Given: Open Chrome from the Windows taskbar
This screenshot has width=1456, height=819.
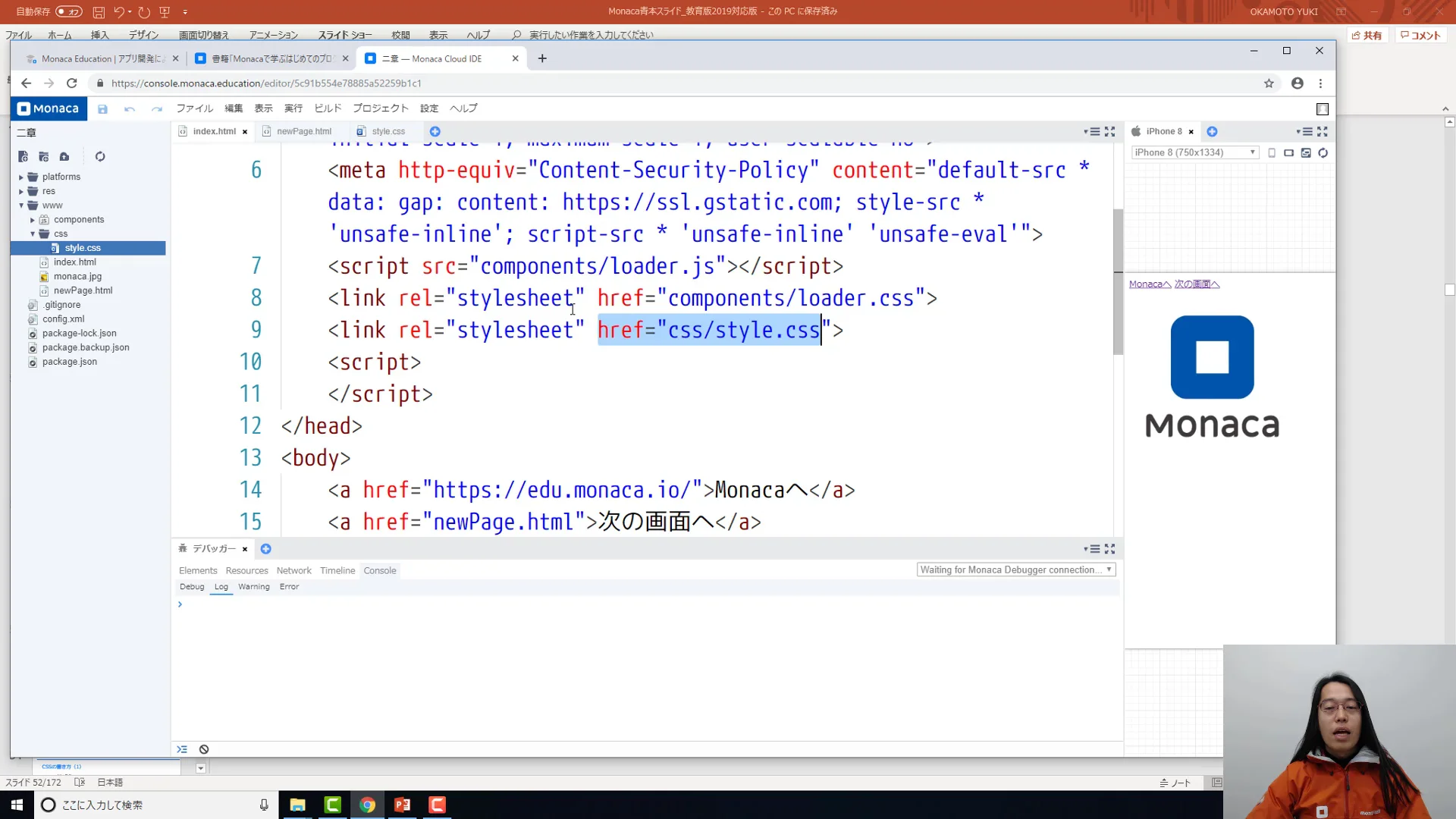Looking at the screenshot, I should [x=367, y=805].
